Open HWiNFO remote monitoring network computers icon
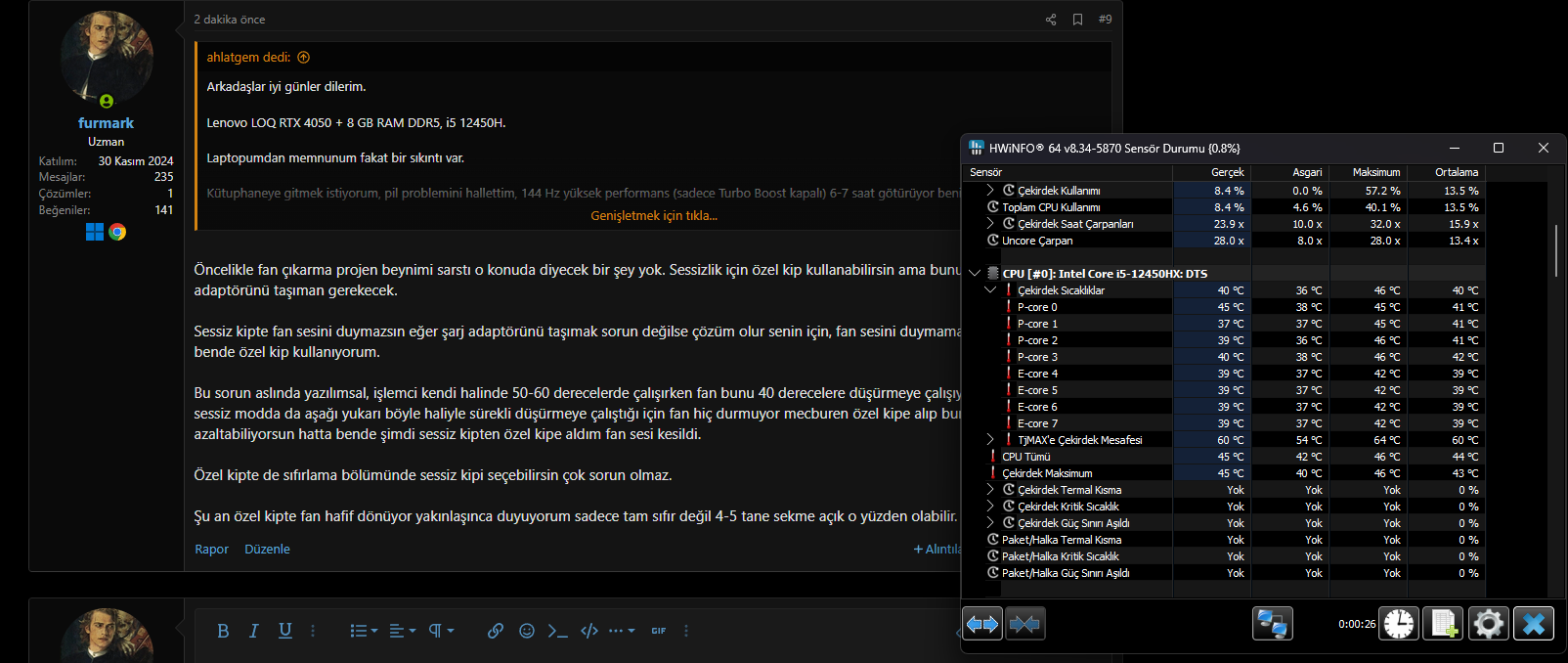Viewport: 1568px width, 663px height. click(1273, 624)
